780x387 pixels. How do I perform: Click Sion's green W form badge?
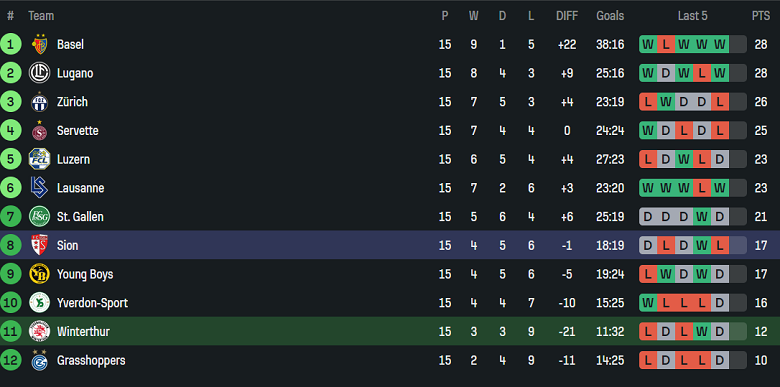(701, 246)
